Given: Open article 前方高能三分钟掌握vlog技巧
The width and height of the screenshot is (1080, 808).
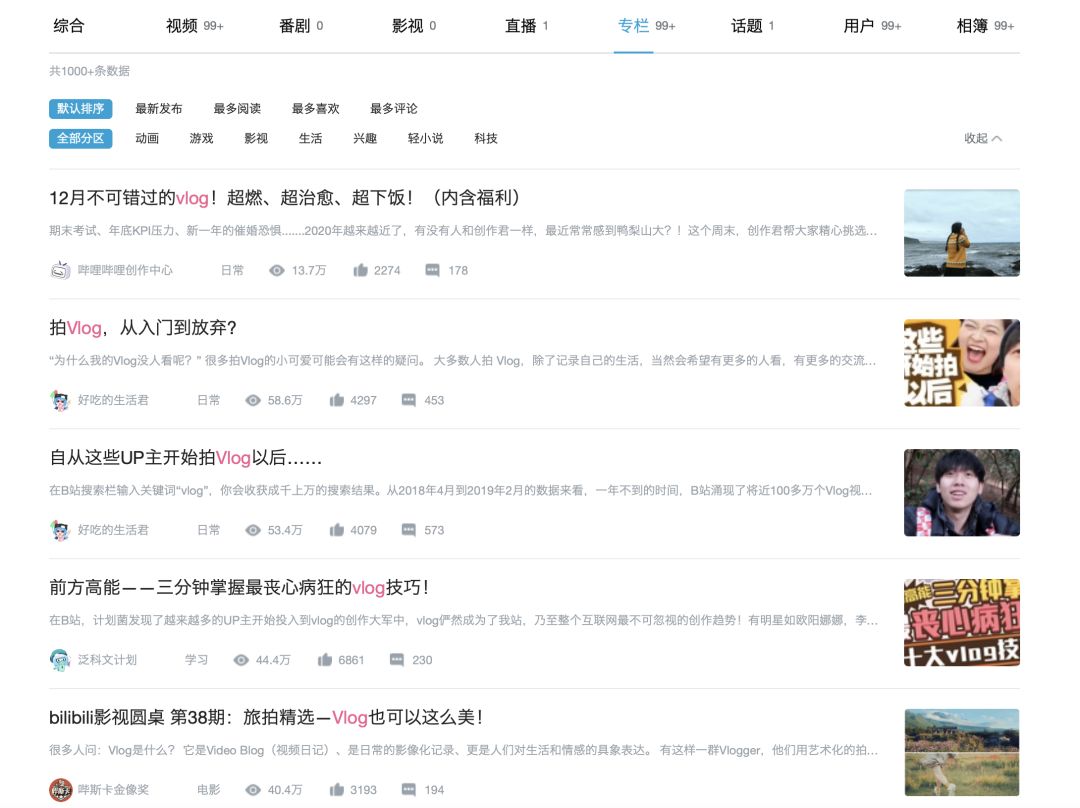Looking at the screenshot, I should [240, 588].
